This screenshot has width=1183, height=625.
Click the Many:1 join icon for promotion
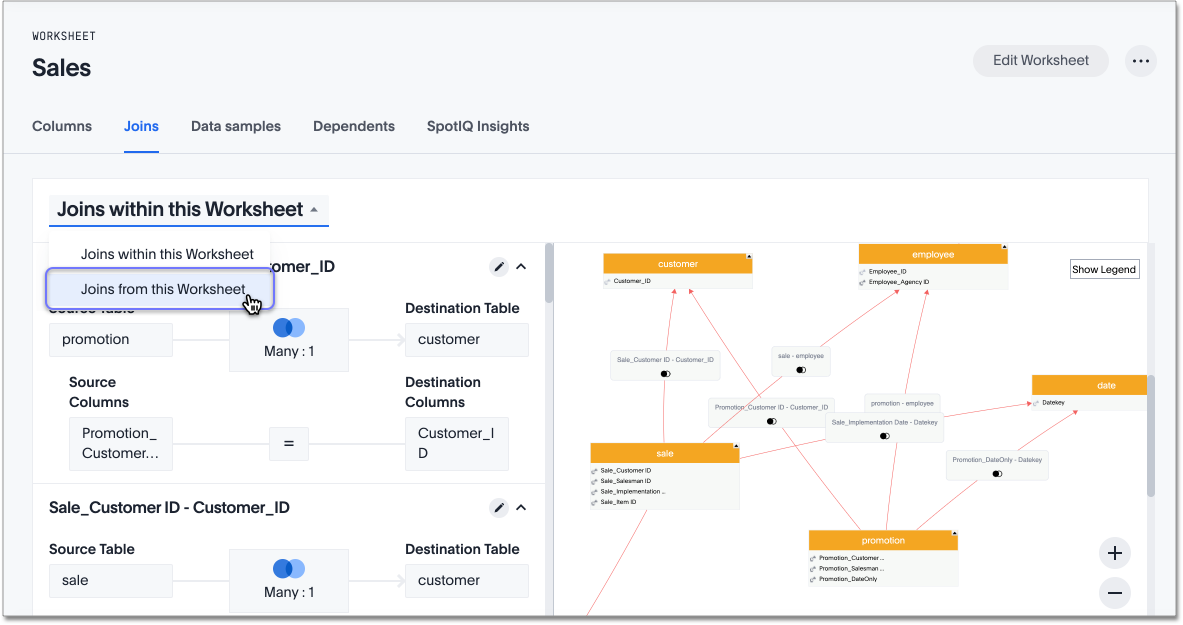click(289, 328)
